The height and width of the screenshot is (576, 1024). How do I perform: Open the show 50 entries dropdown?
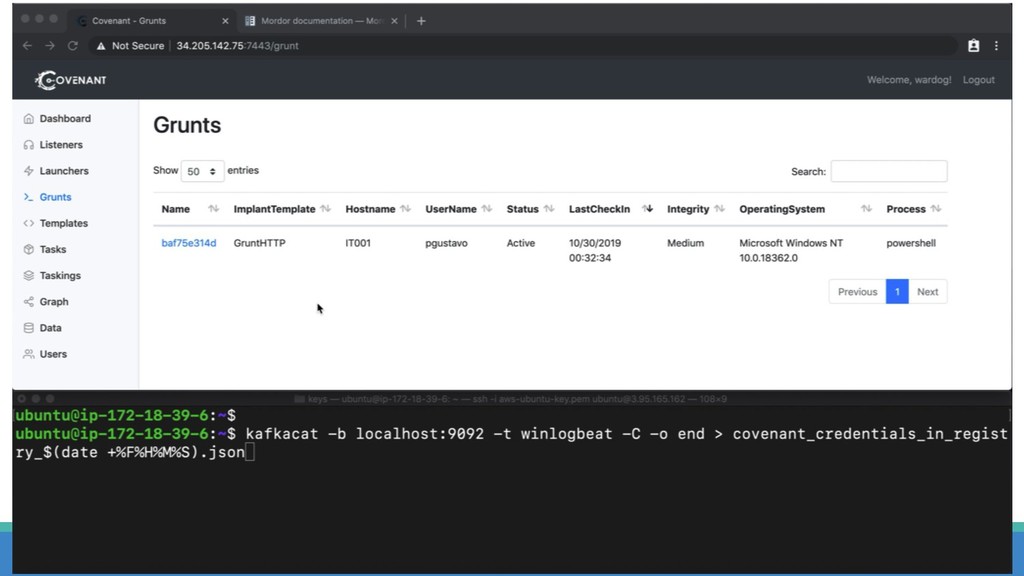coord(202,171)
